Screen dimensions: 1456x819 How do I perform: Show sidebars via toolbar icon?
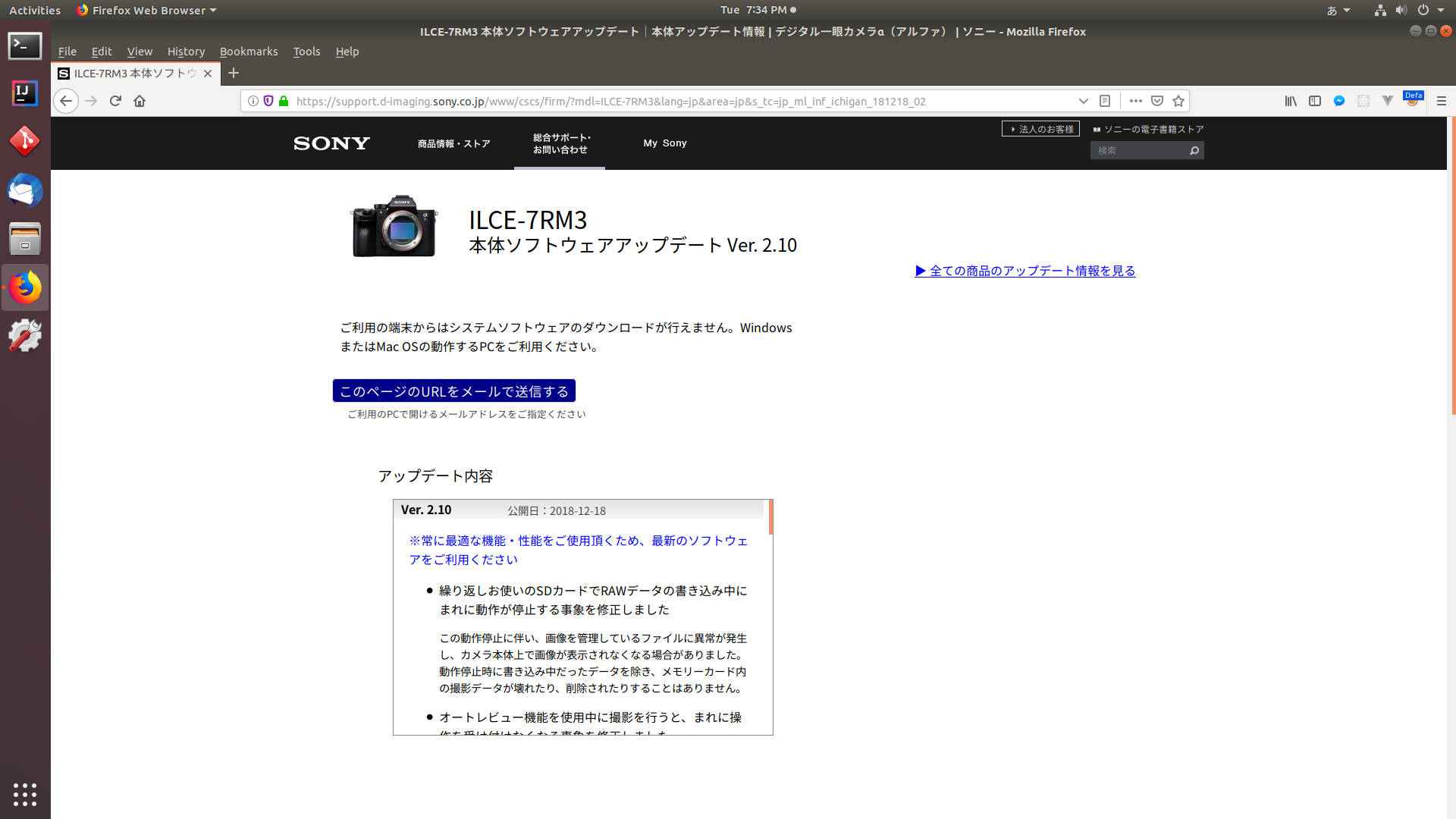click(1315, 101)
